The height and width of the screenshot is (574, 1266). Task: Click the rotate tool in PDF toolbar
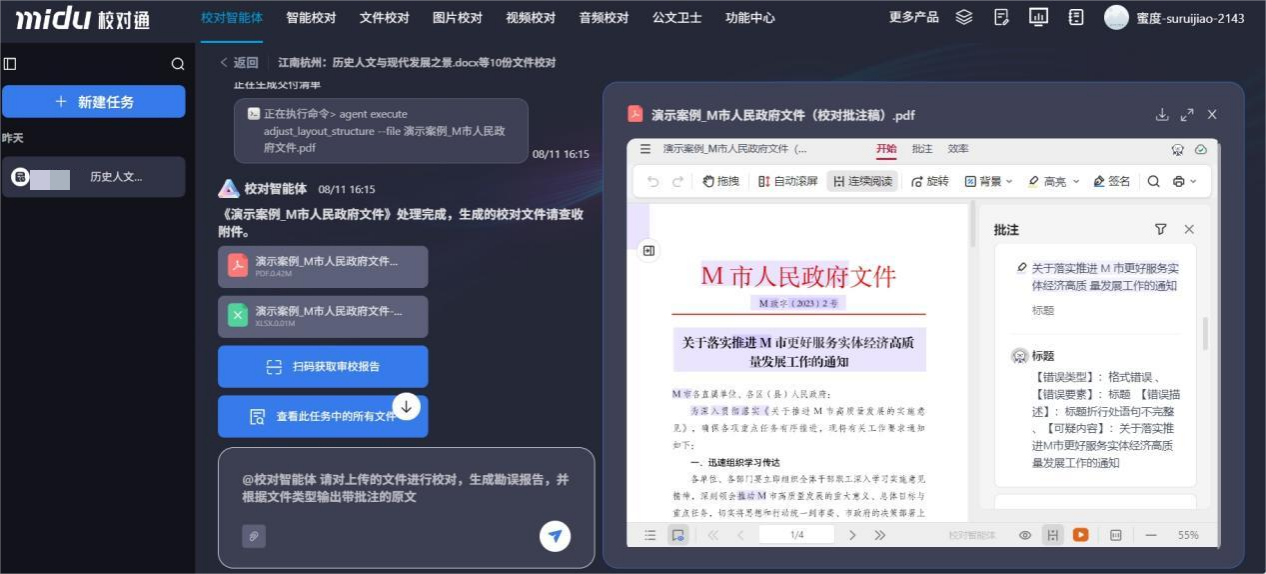pos(929,181)
